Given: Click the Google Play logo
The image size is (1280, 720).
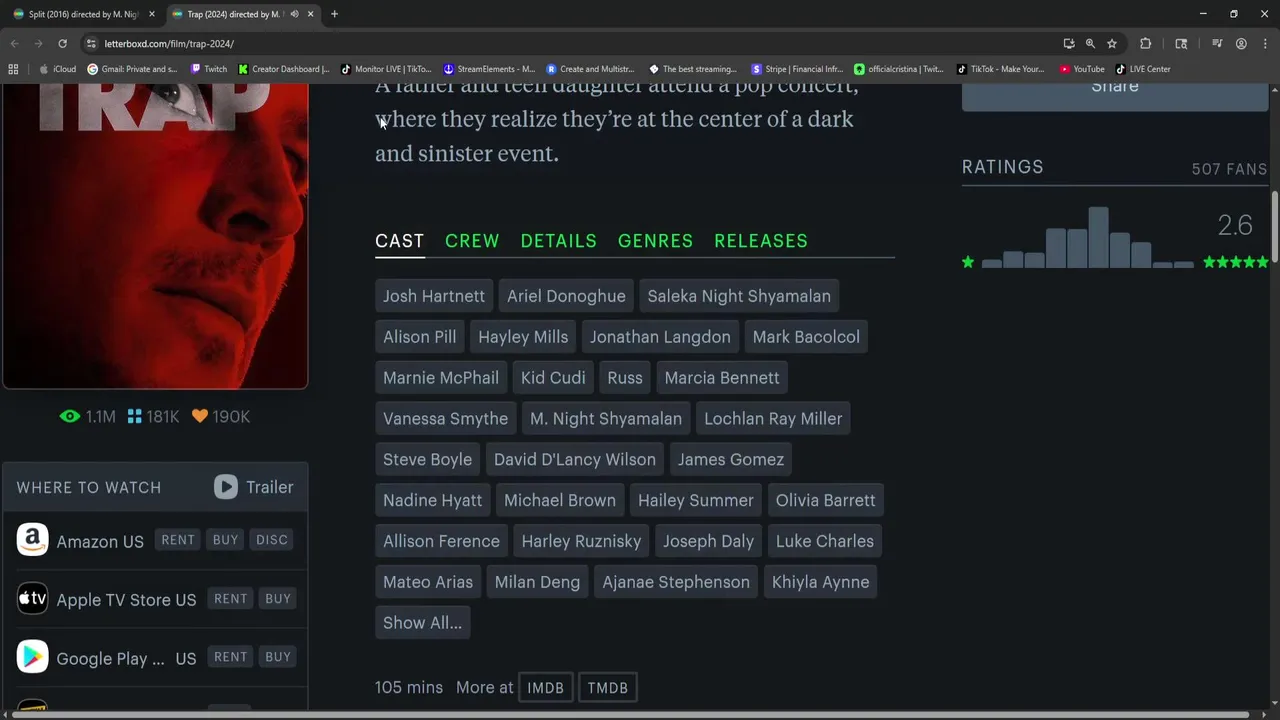Looking at the screenshot, I should click(32, 657).
